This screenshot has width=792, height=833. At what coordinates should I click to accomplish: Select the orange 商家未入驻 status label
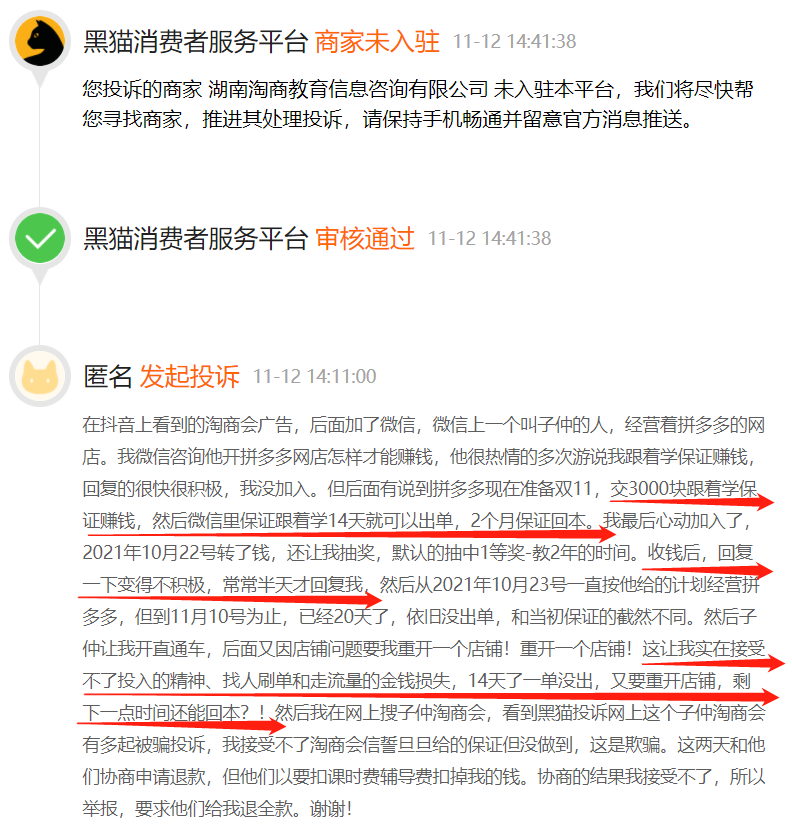[x=377, y=41]
